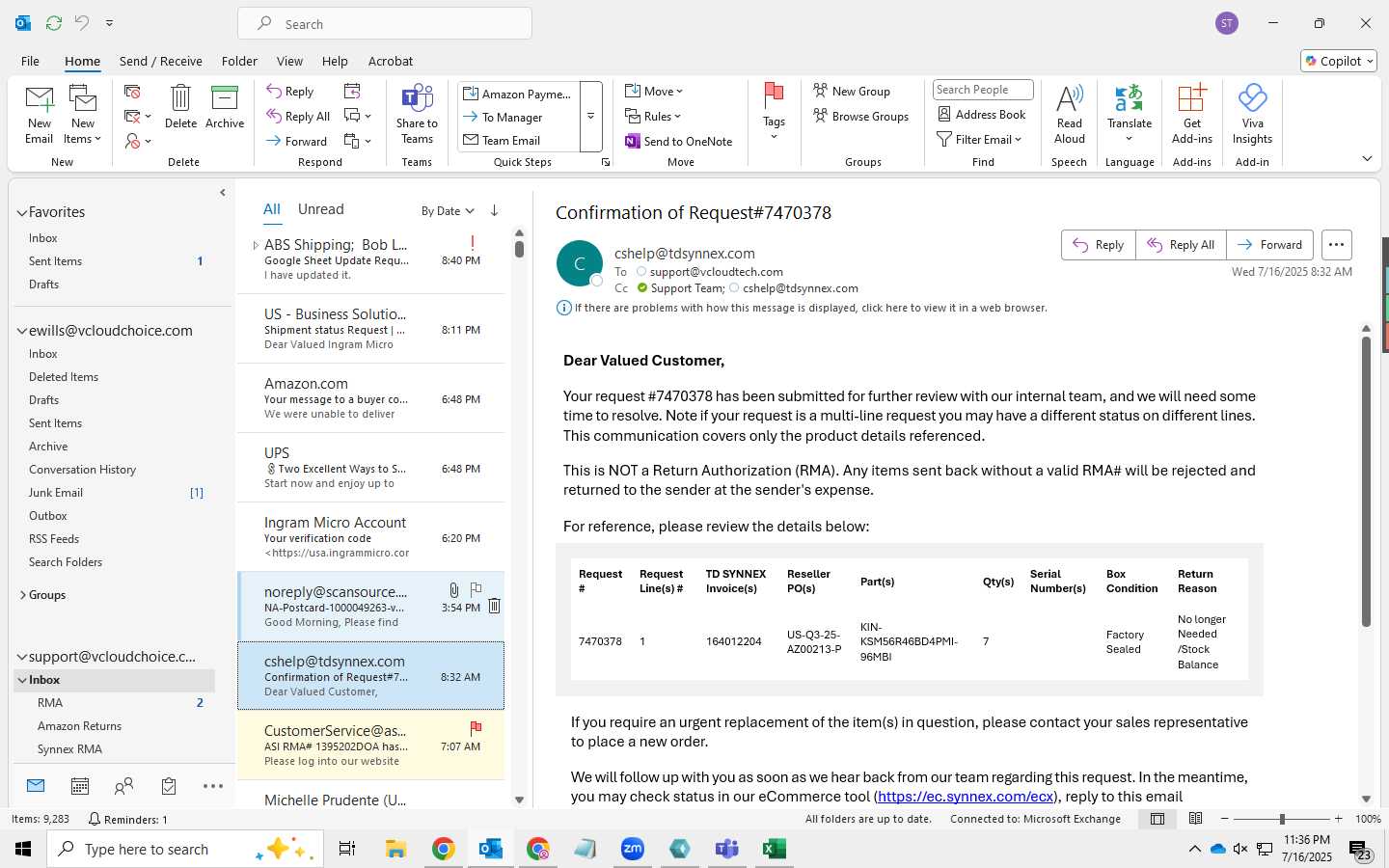Screen dimensions: 1389x868
Task: Switch to Reading view in status bar
Action: (1195, 819)
